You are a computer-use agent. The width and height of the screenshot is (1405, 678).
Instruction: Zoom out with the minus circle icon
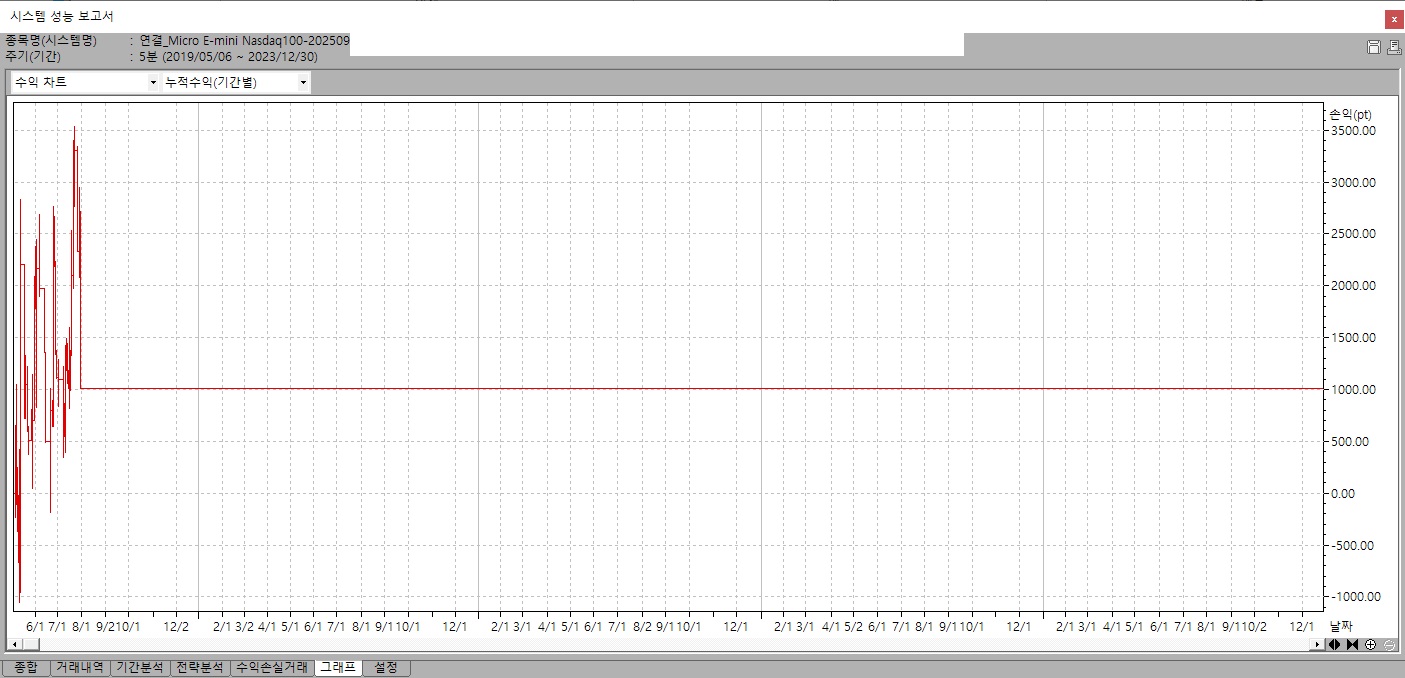[1388, 645]
